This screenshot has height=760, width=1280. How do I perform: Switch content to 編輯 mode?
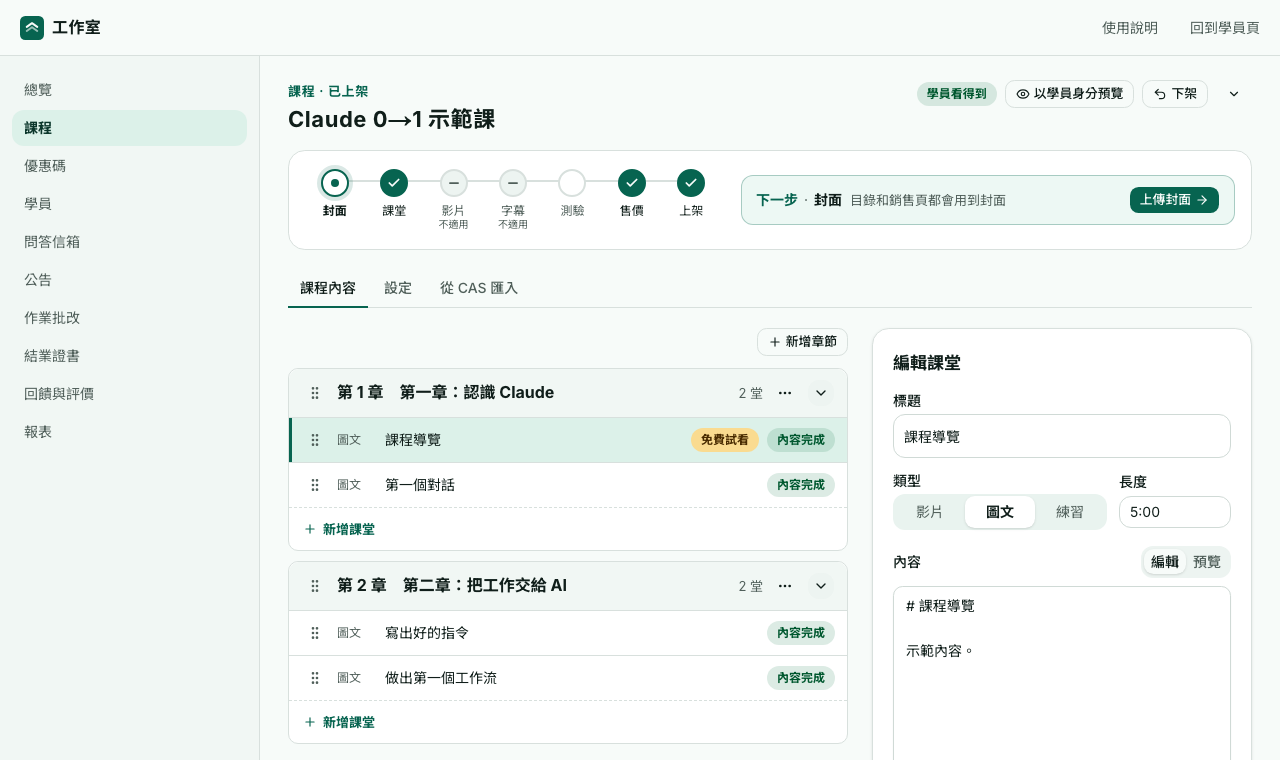(1165, 562)
